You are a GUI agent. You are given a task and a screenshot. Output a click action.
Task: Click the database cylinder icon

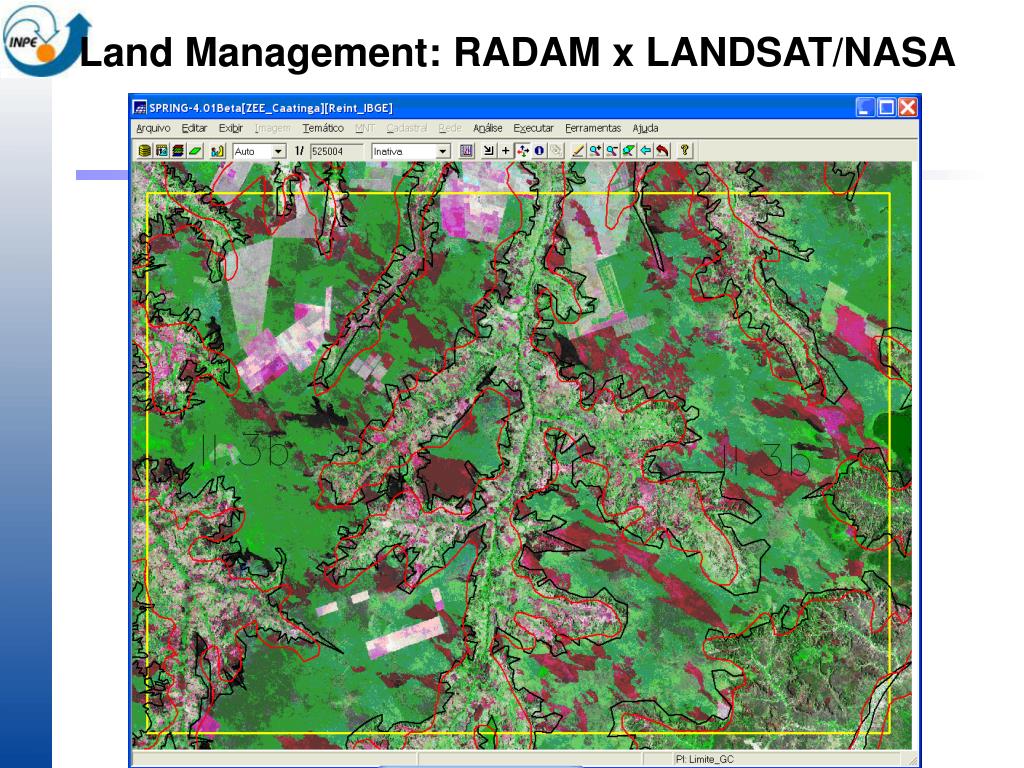[x=145, y=151]
